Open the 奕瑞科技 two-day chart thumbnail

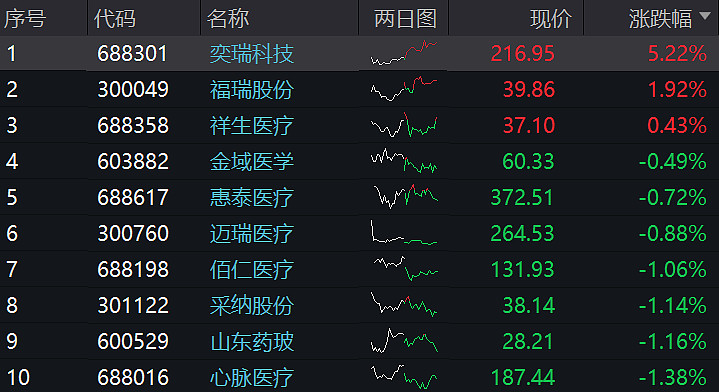coord(404,53)
